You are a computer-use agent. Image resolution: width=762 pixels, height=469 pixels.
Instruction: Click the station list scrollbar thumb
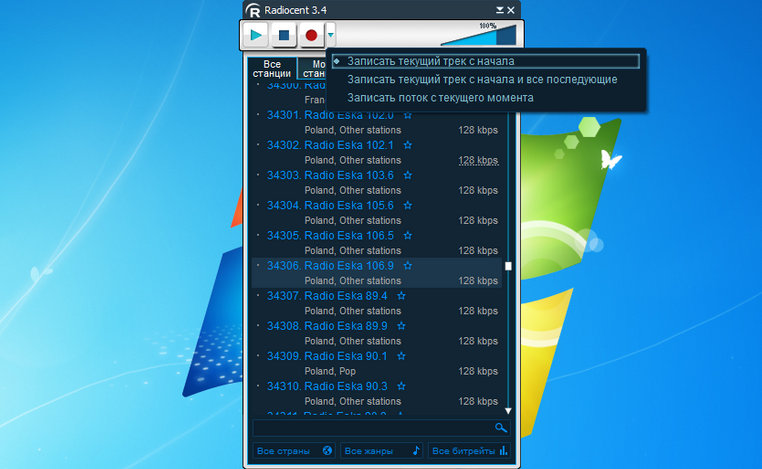click(x=508, y=266)
